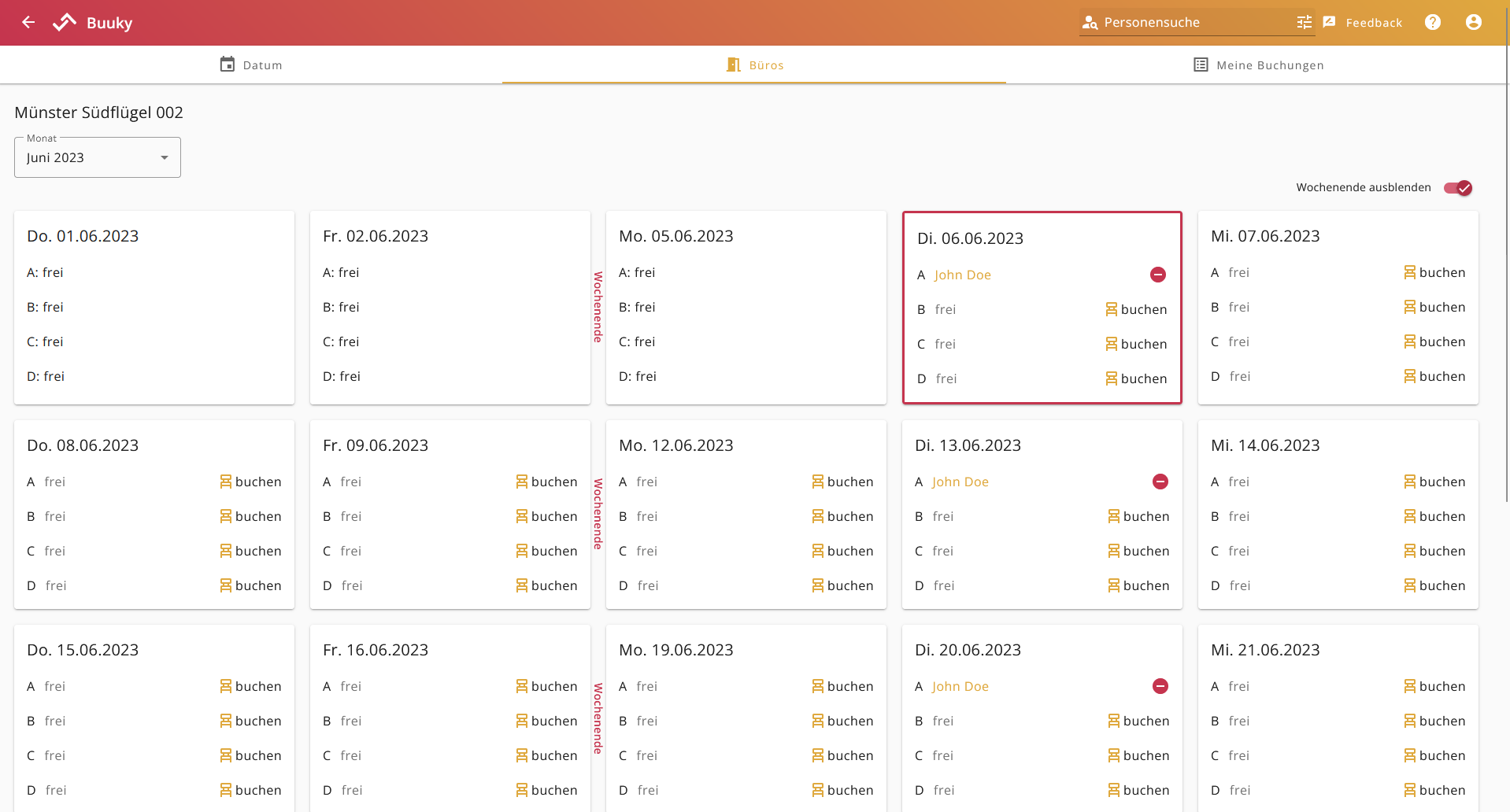
Task: Click John Doe name on 20.06.2023
Action: coord(960,686)
